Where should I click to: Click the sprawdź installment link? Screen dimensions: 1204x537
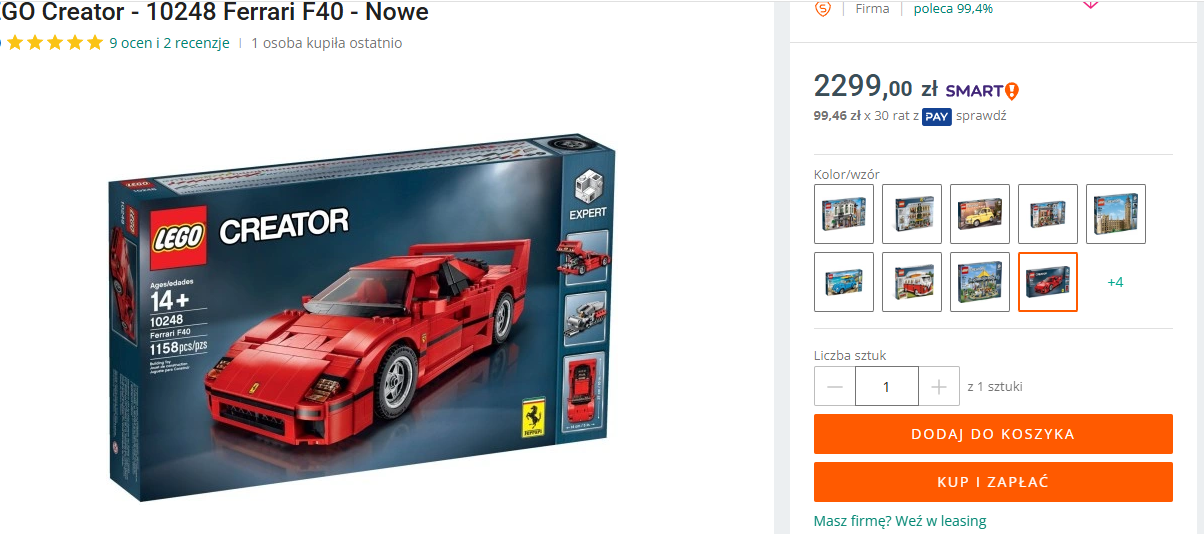click(x=981, y=116)
